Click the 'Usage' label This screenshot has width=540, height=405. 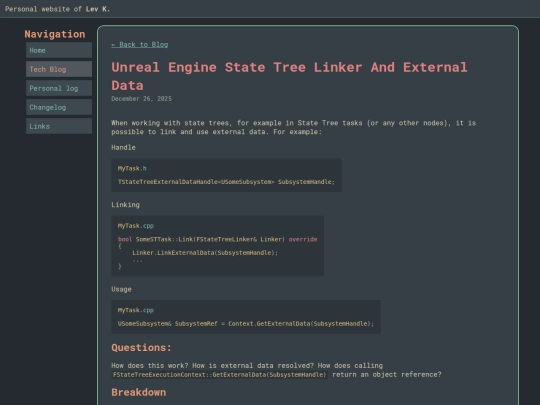121,289
